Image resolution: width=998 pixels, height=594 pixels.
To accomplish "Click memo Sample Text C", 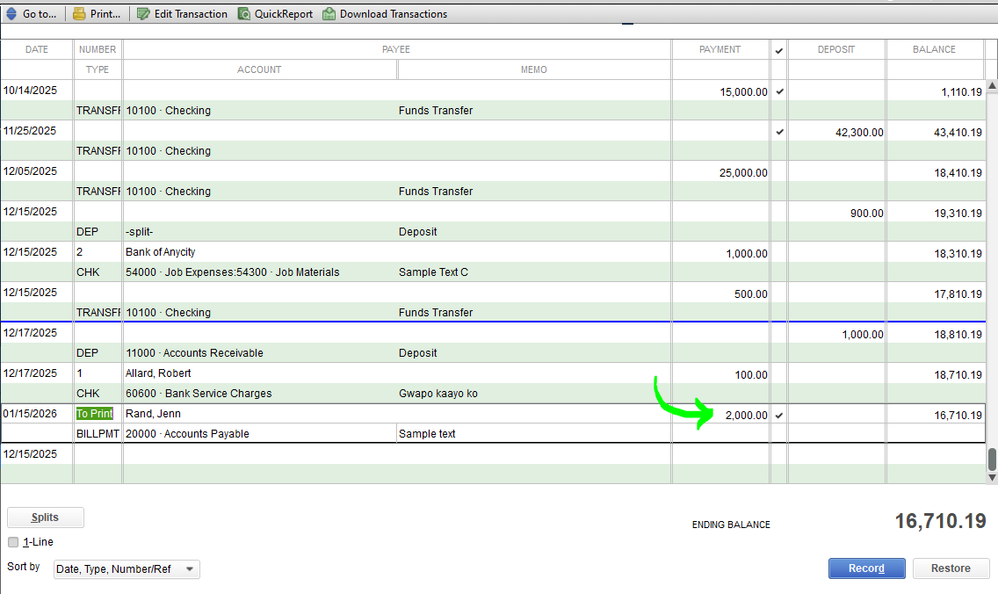I will (x=433, y=272).
